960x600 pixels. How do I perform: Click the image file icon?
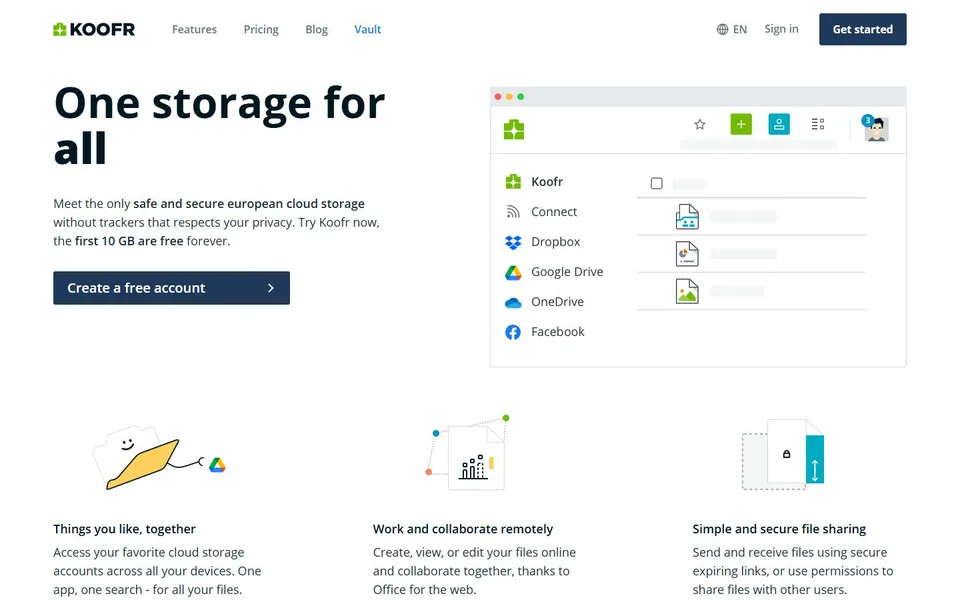point(687,291)
